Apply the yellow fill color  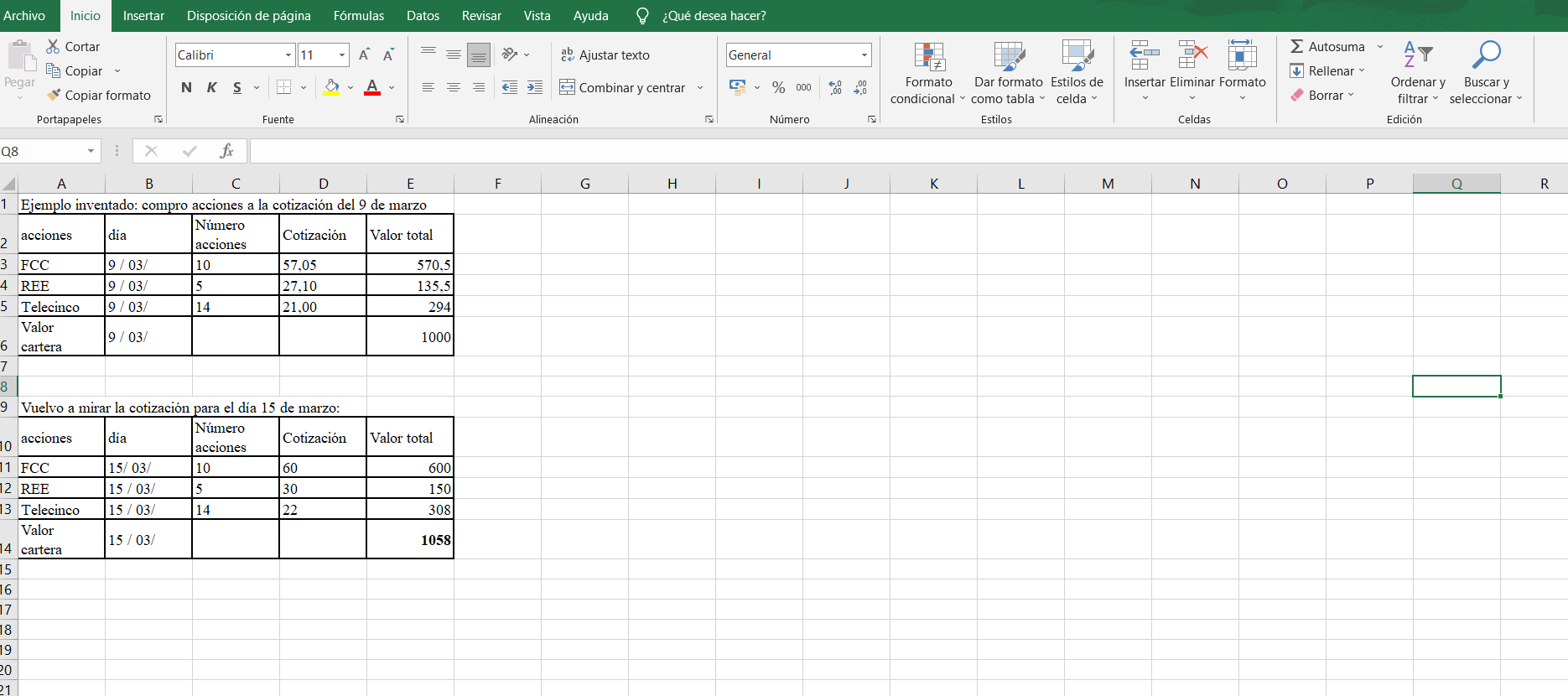(332, 87)
